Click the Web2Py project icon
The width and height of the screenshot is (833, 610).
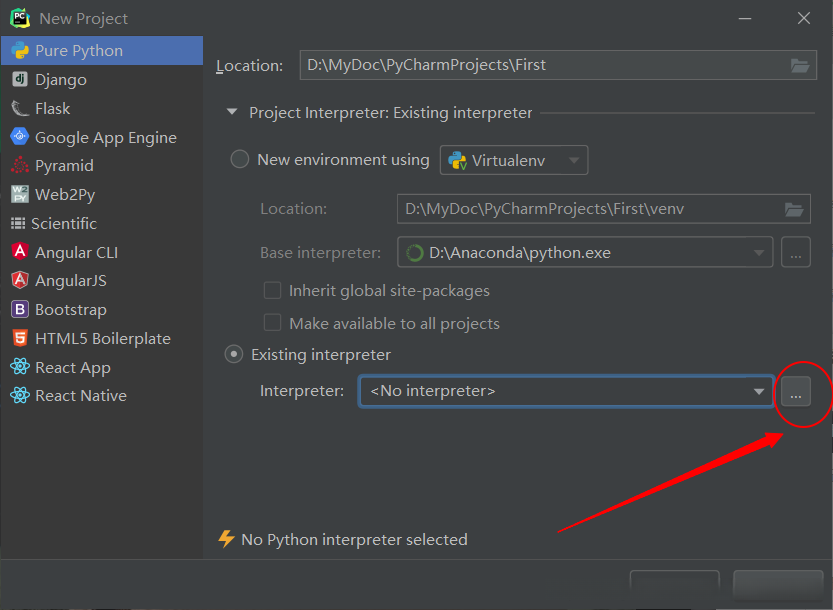coord(19,194)
